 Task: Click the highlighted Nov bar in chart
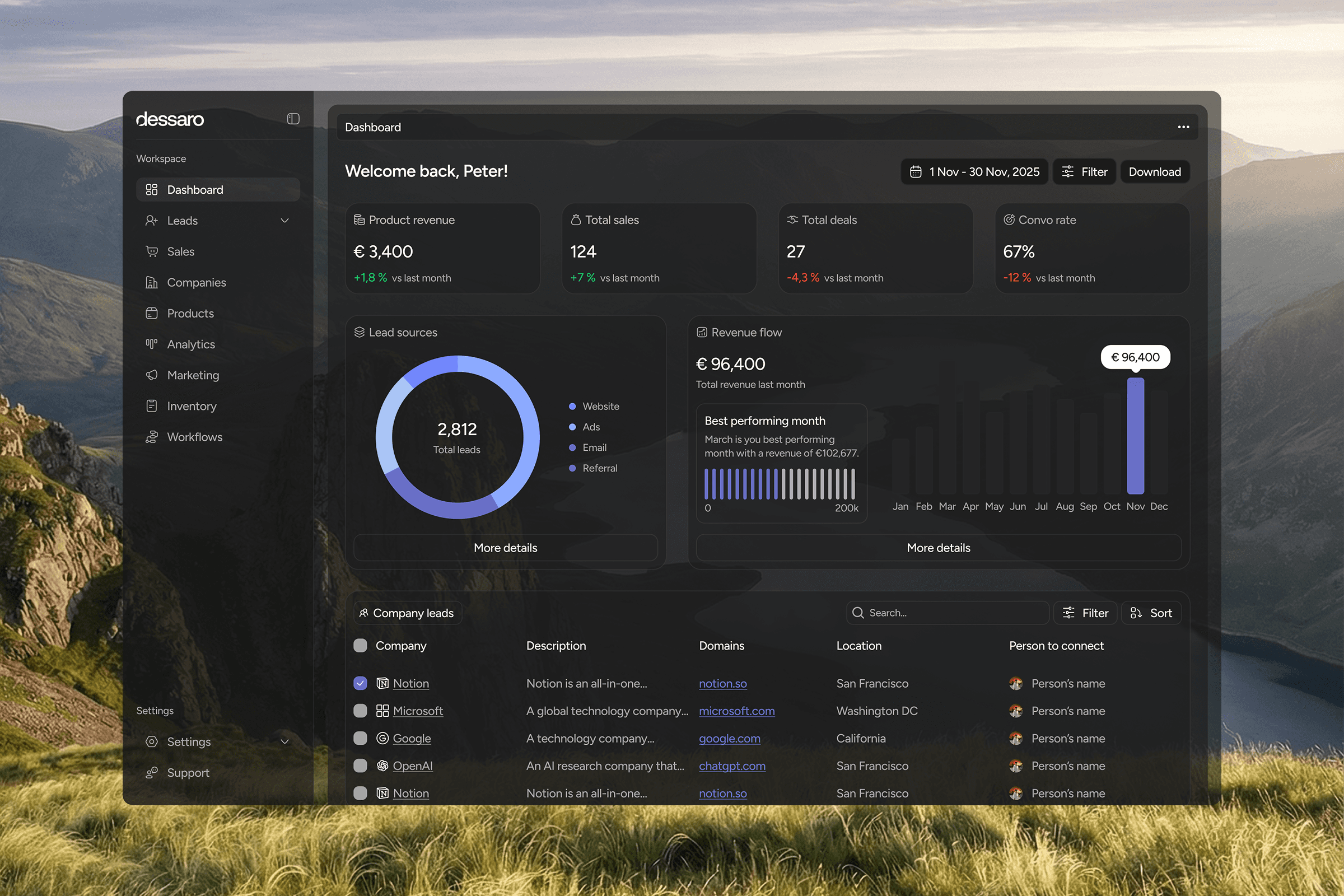click(x=1135, y=436)
